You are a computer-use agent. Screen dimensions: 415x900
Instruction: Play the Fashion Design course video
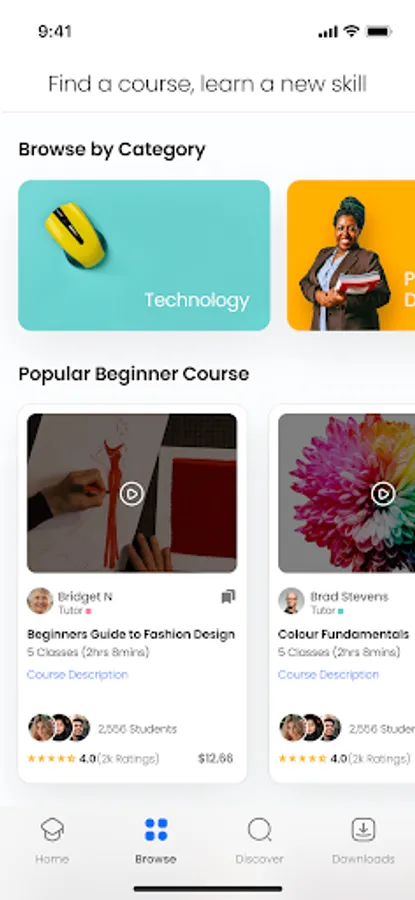click(131, 493)
